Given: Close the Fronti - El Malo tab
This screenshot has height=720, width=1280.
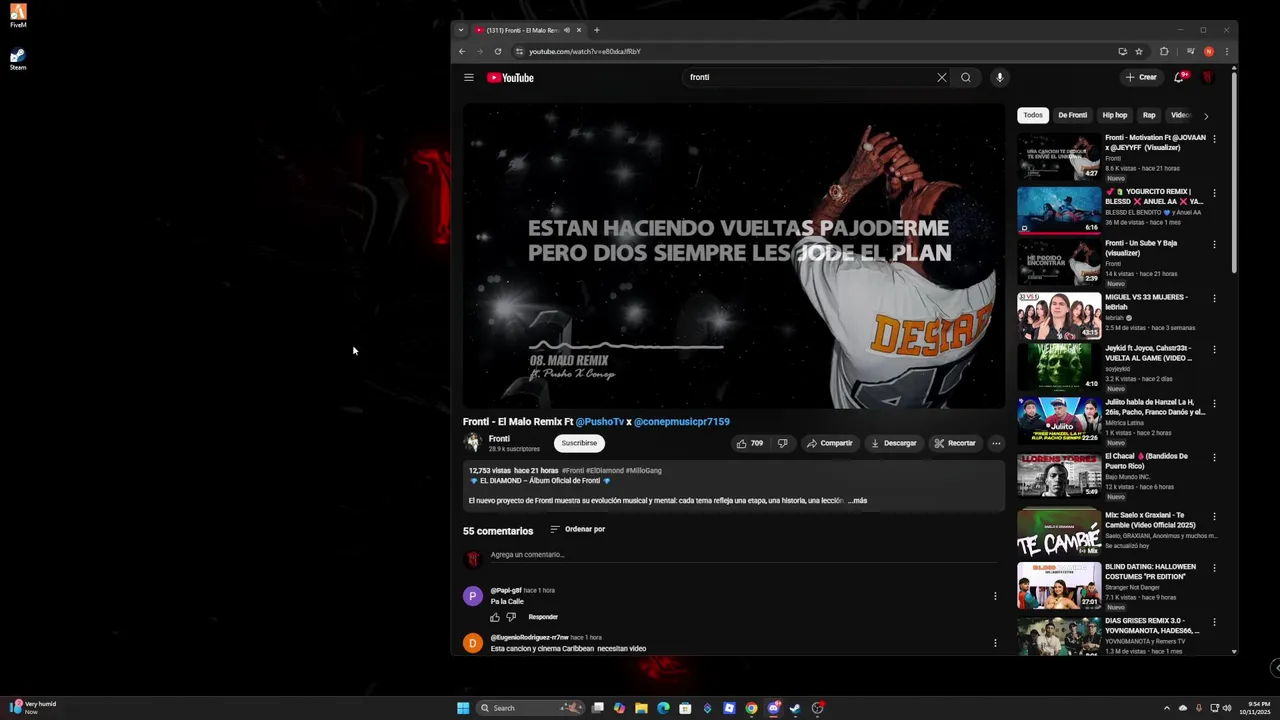Looking at the screenshot, I should (578, 30).
